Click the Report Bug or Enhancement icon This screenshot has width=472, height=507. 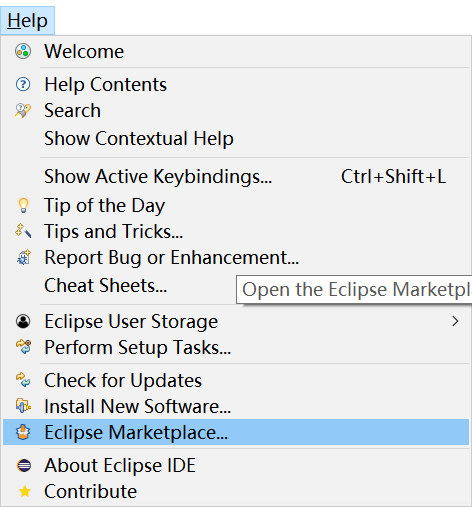[24, 257]
